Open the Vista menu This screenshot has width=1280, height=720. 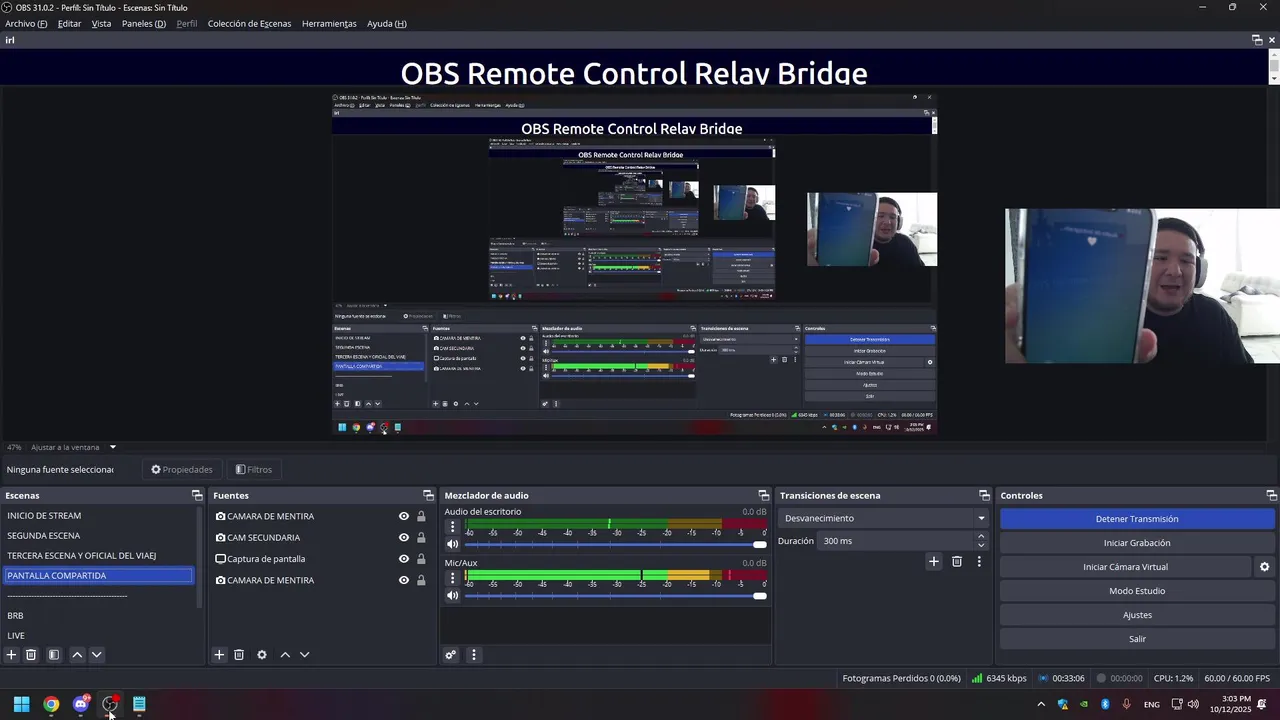tap(102, 23)
